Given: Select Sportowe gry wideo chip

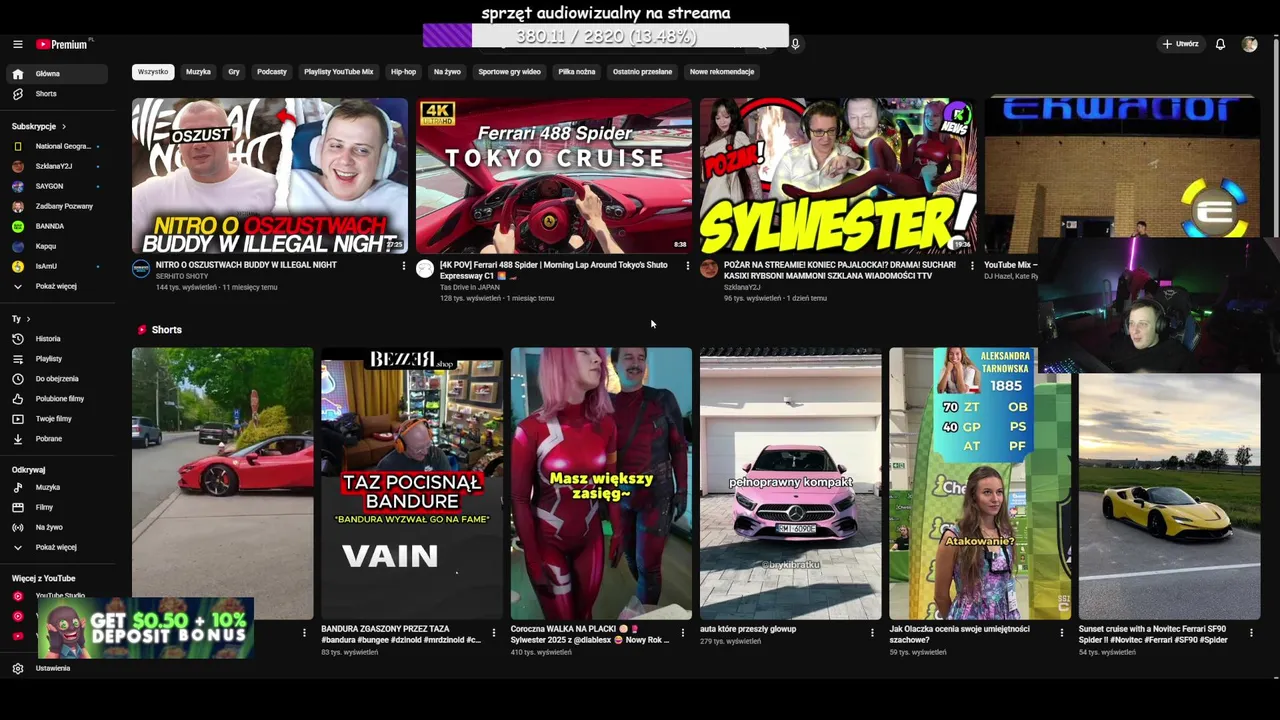Looking at the screenshot, I should [509, 72].
